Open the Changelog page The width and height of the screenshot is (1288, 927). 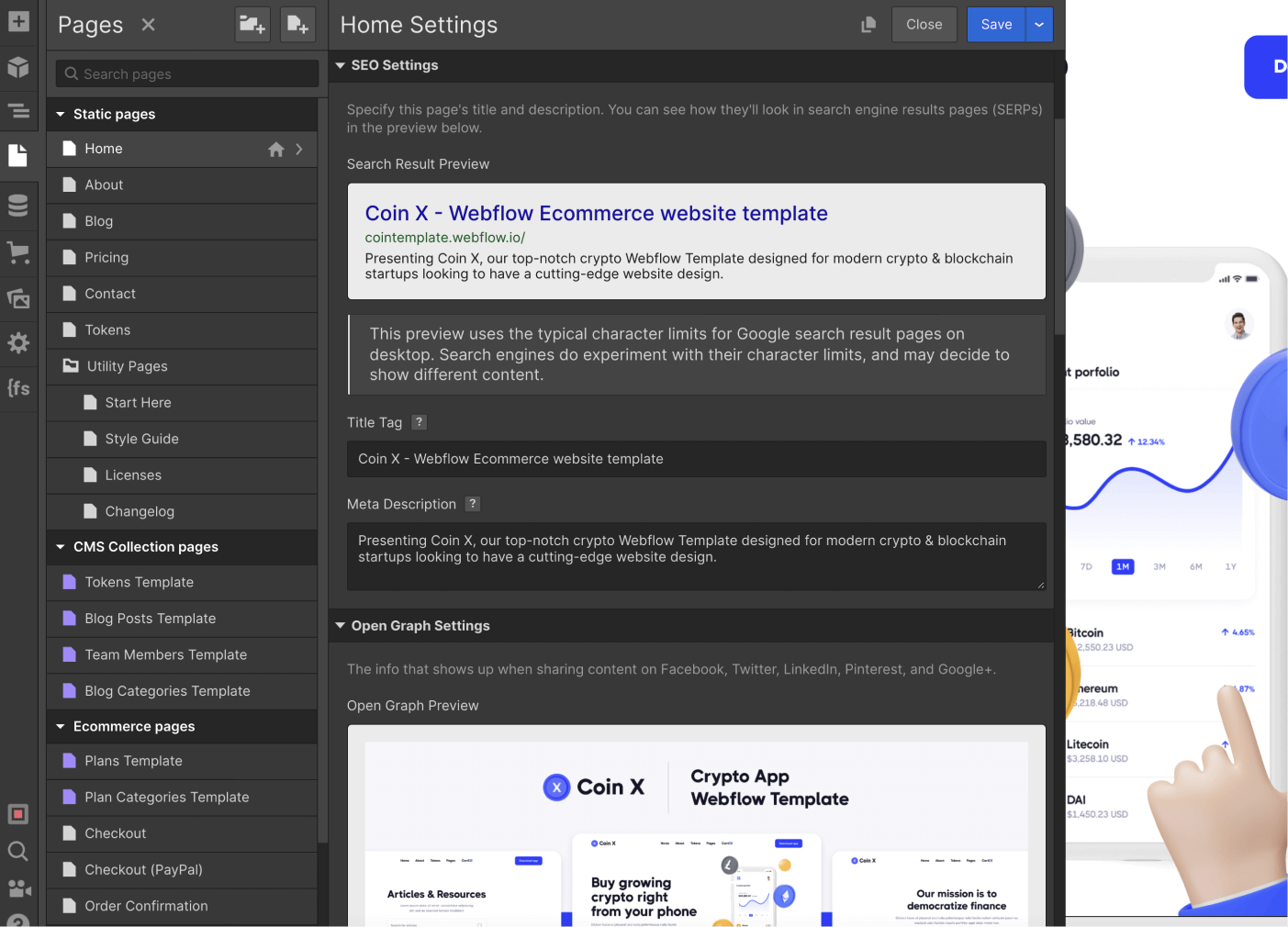coord(182,511)
